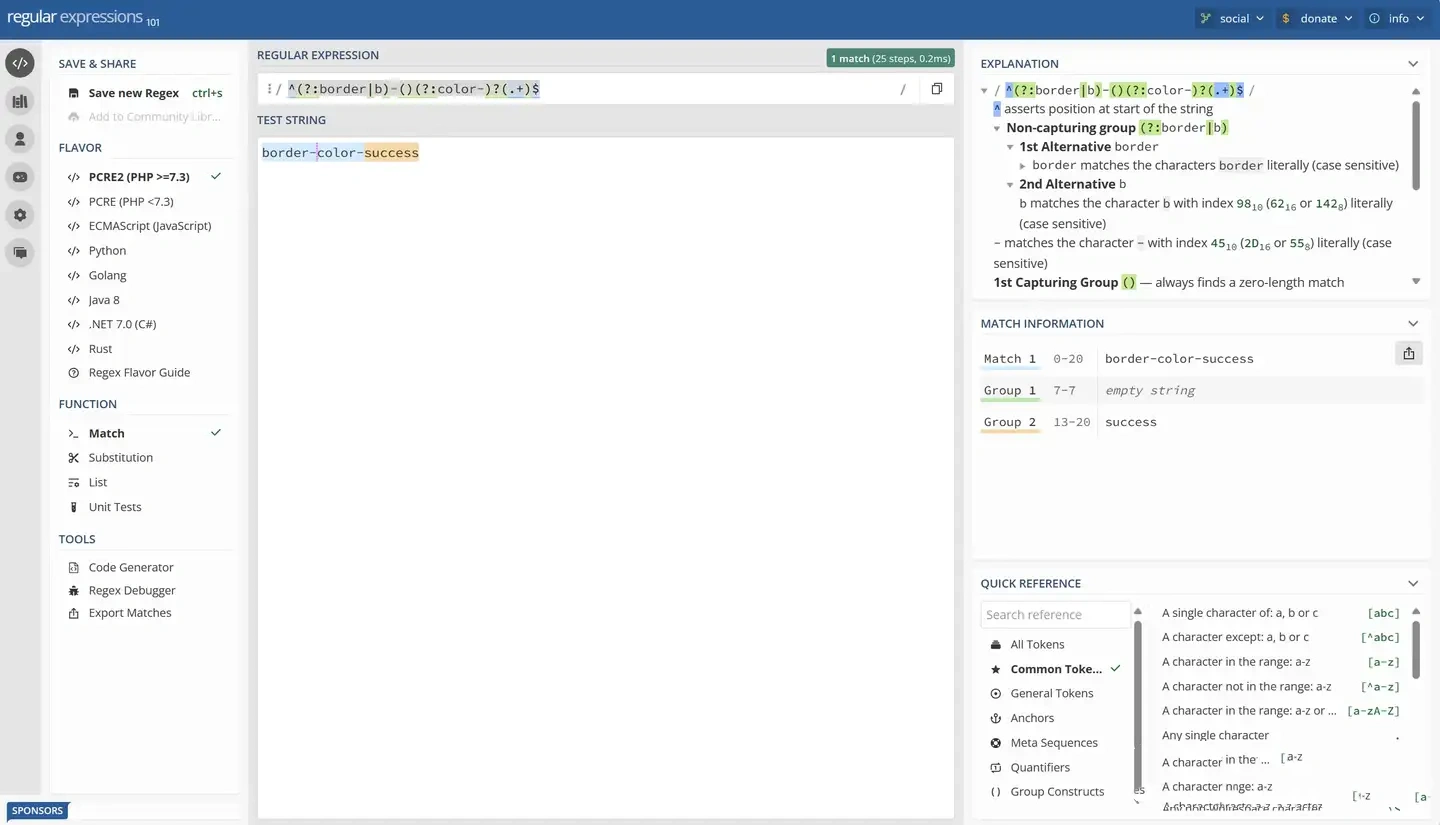Open the Regex Debugger tool
The height and width of the screenshot is (825, 1440).
click(x=131, y=591)
